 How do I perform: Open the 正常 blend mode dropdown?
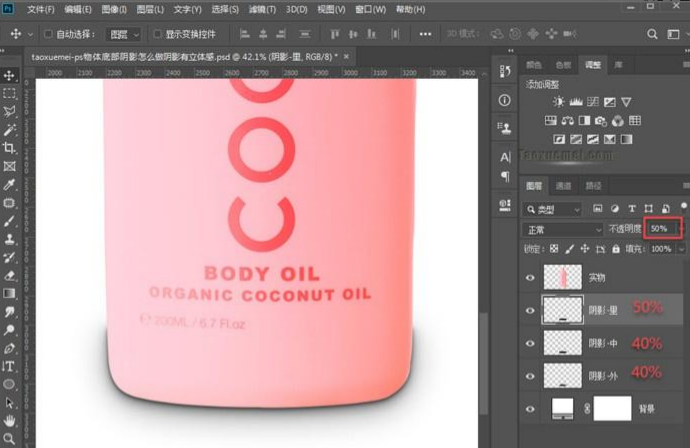point(562,230)
